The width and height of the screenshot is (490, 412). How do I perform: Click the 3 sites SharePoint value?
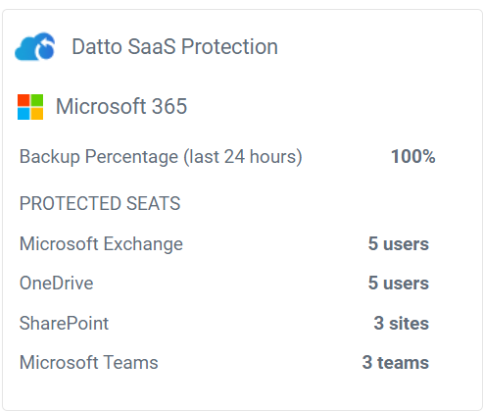401,323
